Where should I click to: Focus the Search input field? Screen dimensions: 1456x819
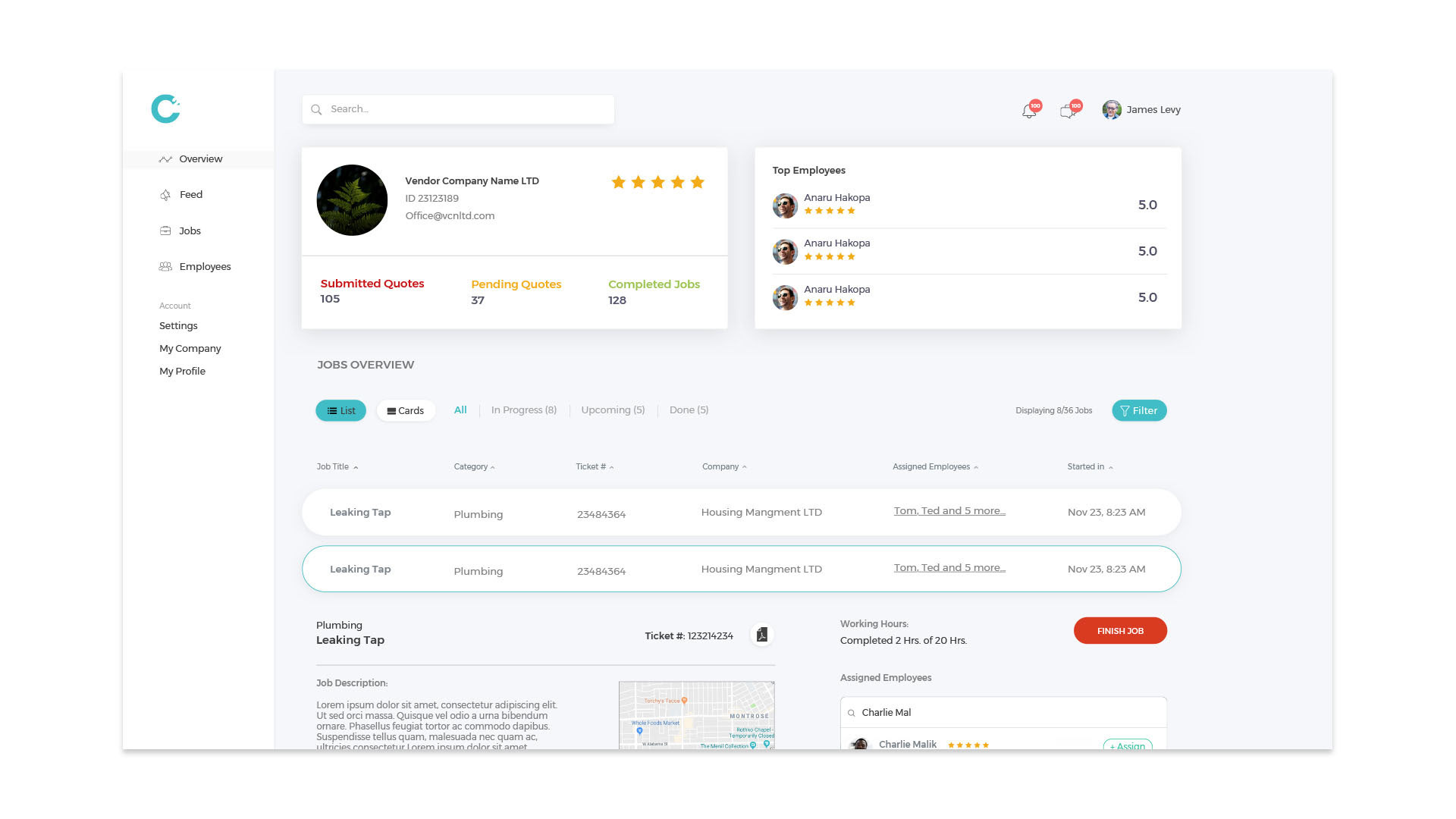tap(458, 109)
